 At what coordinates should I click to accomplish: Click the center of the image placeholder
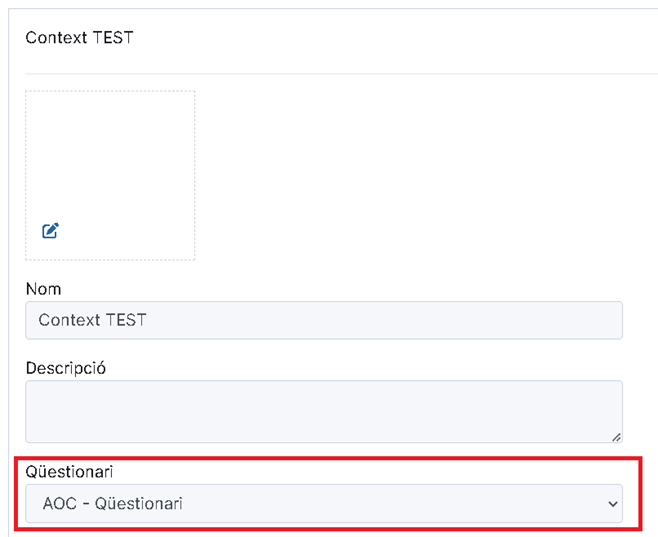110,175
